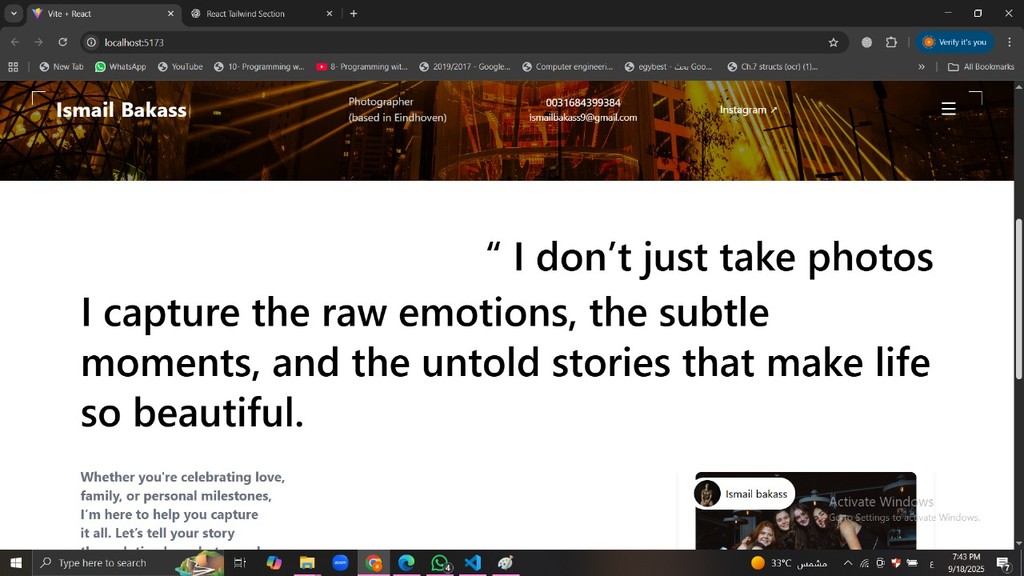Screen dimensions: 1024x576
Task: Open the All Bookmarks folder
Action: point(981,67)
